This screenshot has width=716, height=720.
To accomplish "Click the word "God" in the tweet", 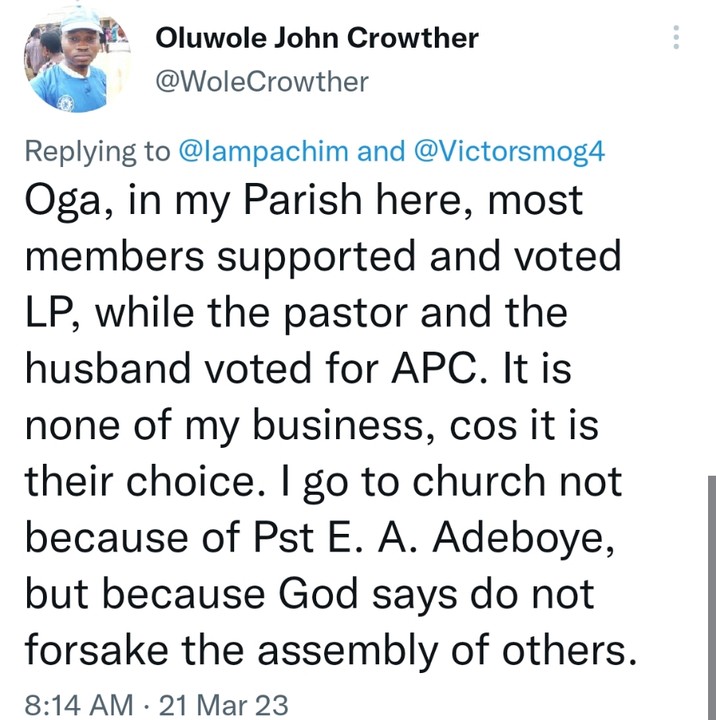I will click(327, 594).
